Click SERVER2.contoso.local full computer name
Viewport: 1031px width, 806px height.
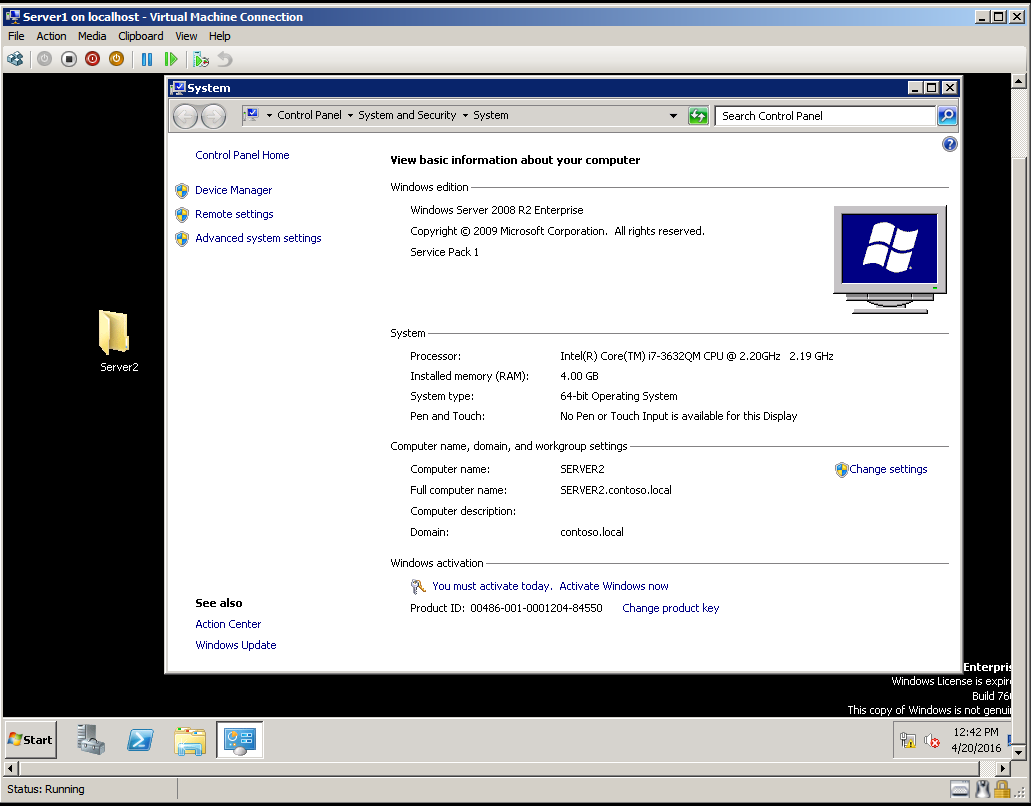[x=615, y=490]
